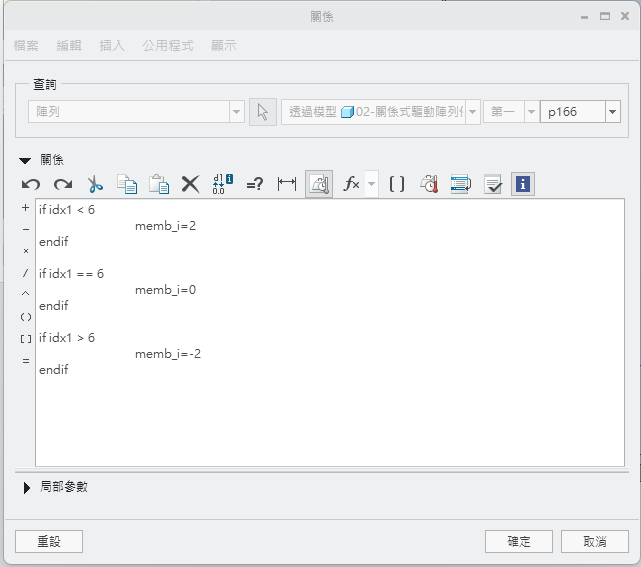Click the Delete X icon in toolbar
Screen dimensions: 641x567
pos(190,184)
